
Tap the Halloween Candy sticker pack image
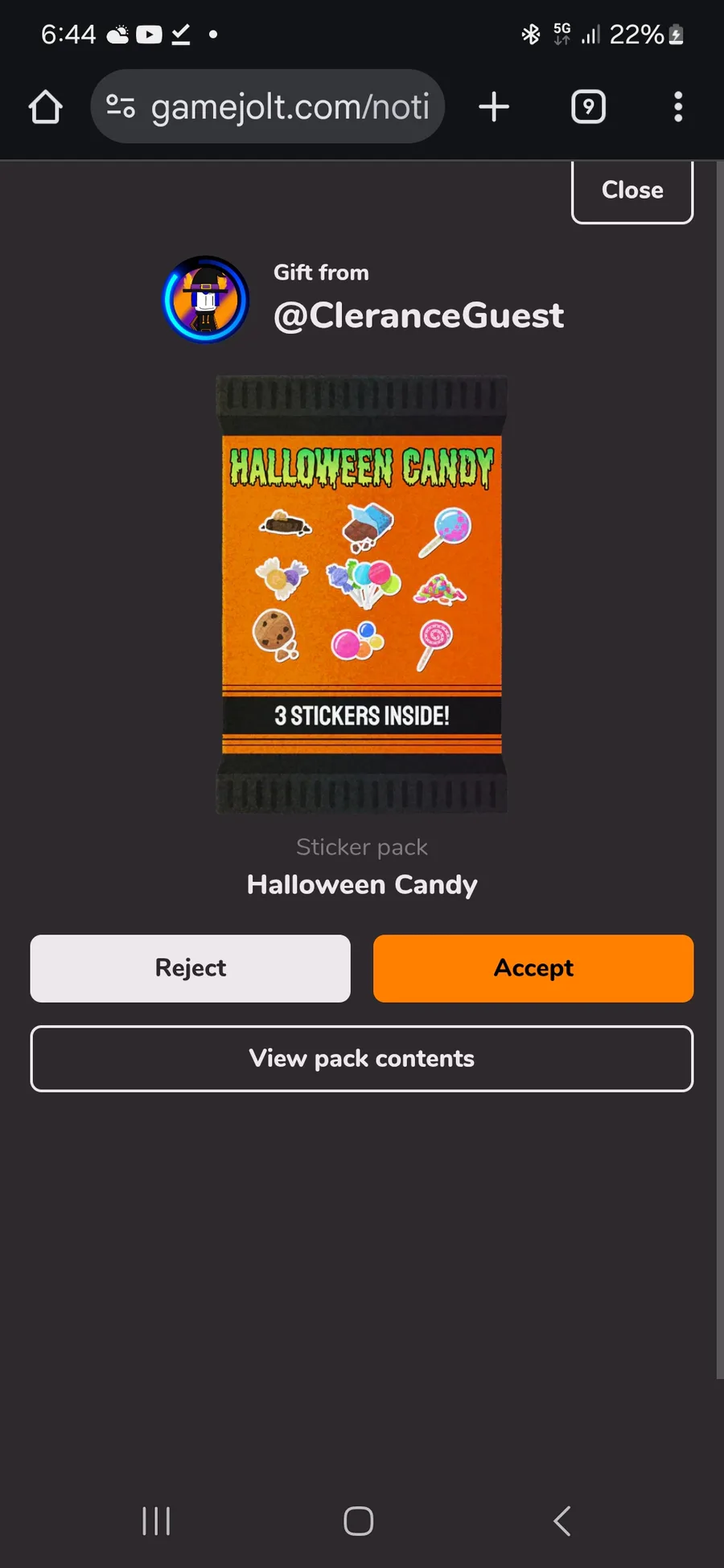point(362,595)
